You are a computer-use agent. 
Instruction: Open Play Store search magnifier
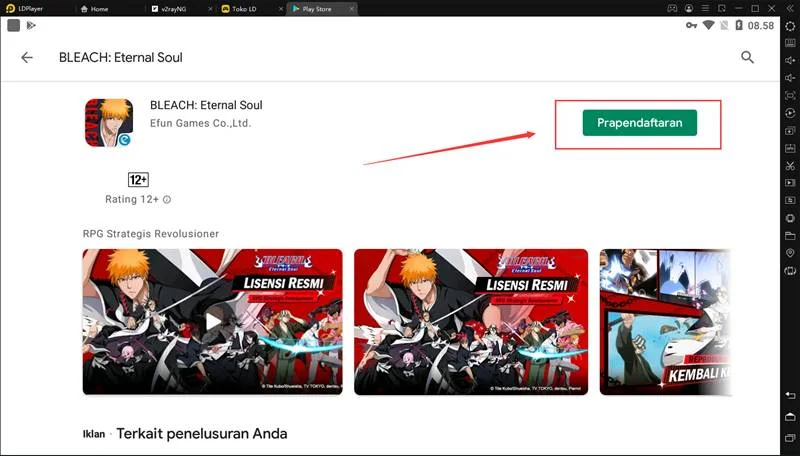pos(747,57)
